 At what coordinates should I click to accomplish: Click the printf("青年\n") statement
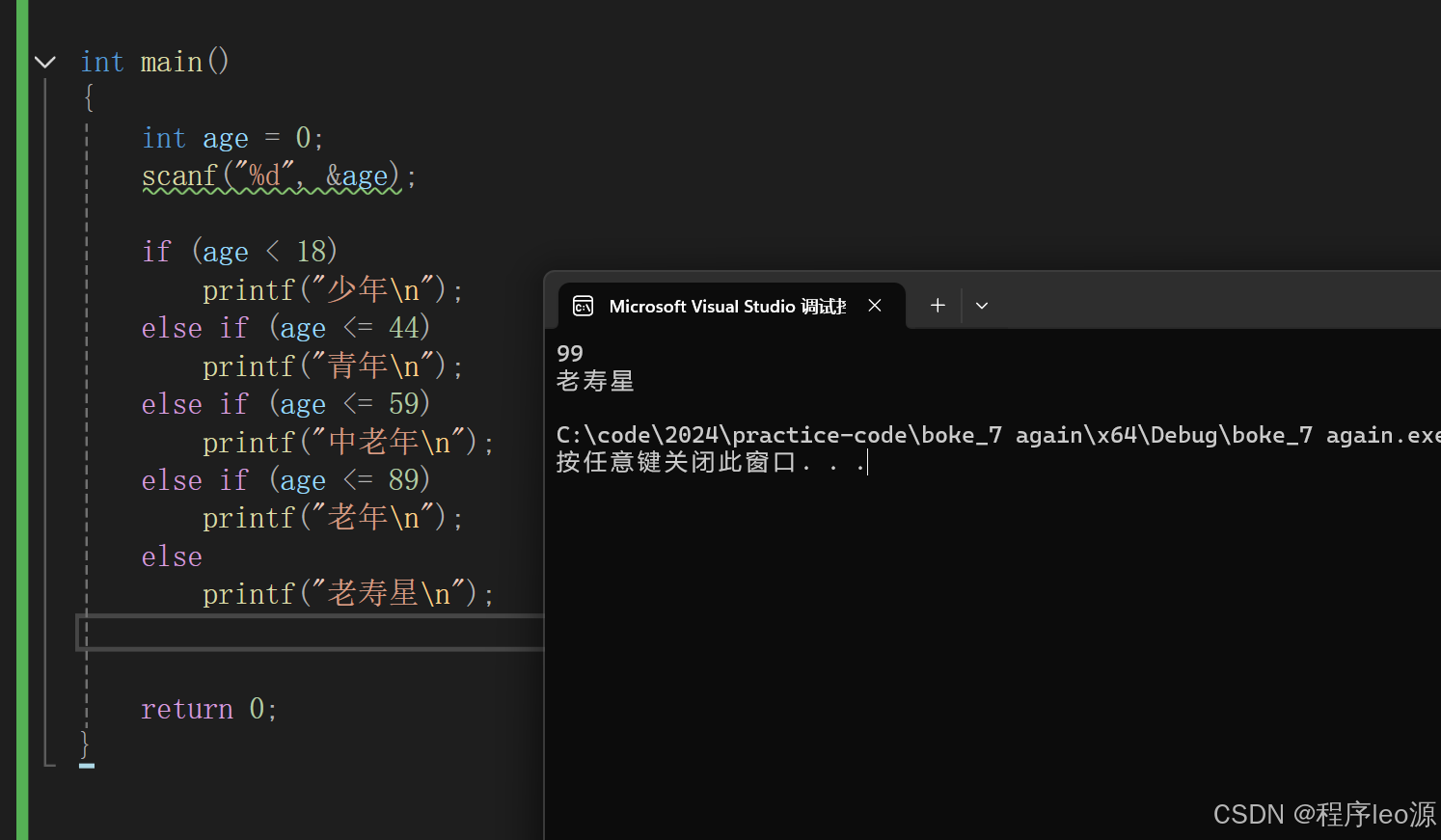point(333,366)
